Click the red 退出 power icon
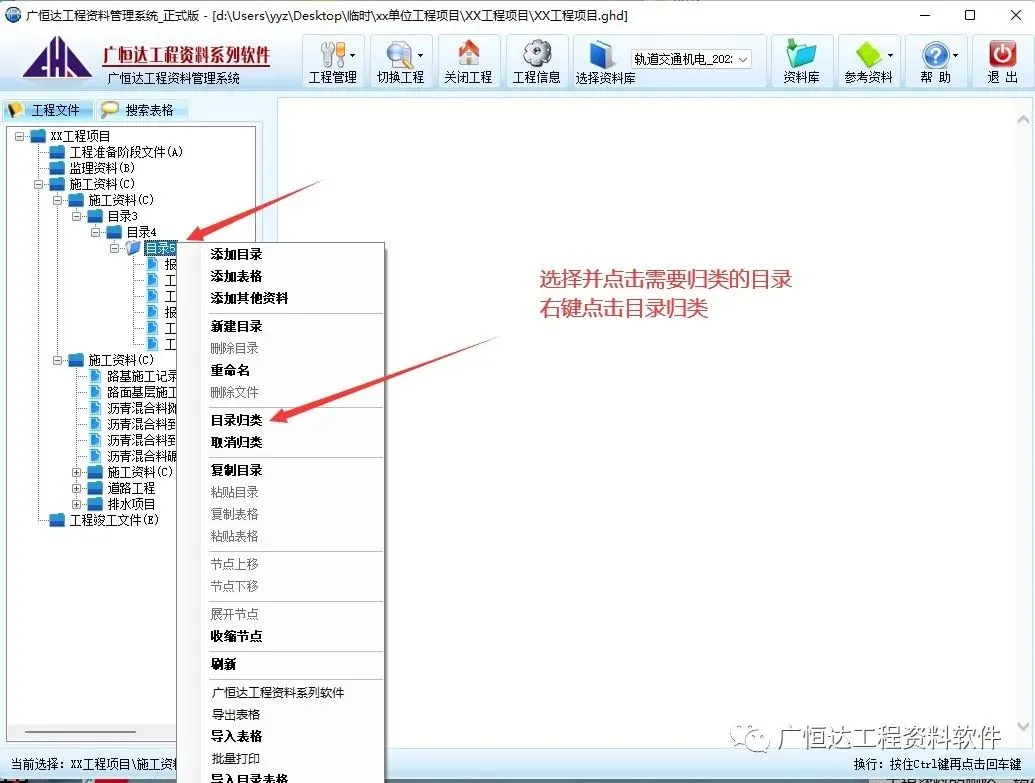This screenshot has height=783, width=1035. pos(1002,53)
